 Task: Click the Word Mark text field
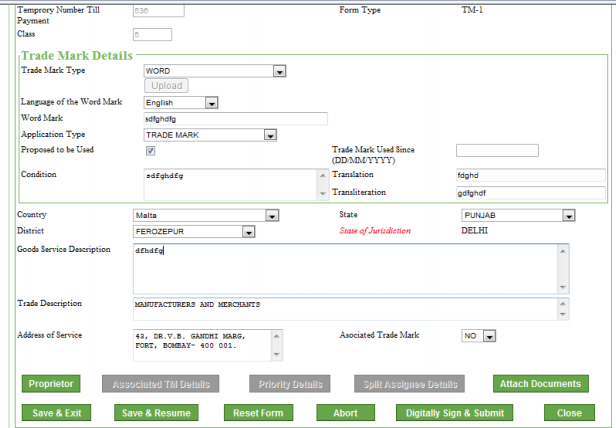pyautogui.click(x=236, y=119)
